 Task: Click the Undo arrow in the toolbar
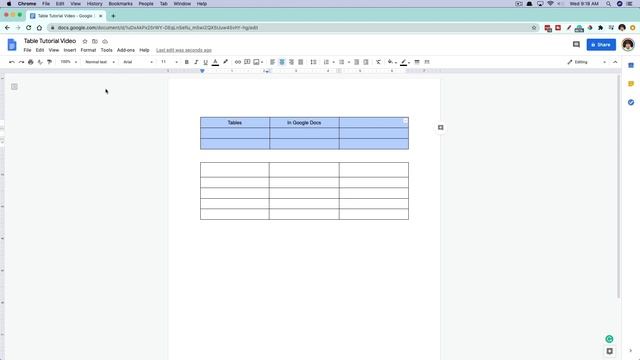click(x=11, y=62)
